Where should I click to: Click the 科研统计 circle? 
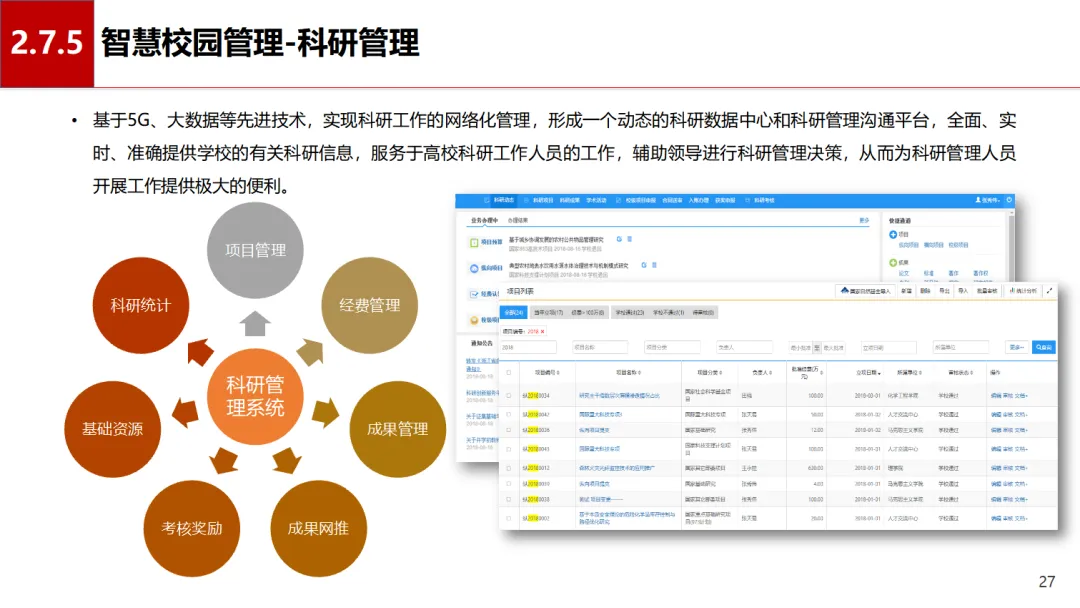[x=141, y=305]
